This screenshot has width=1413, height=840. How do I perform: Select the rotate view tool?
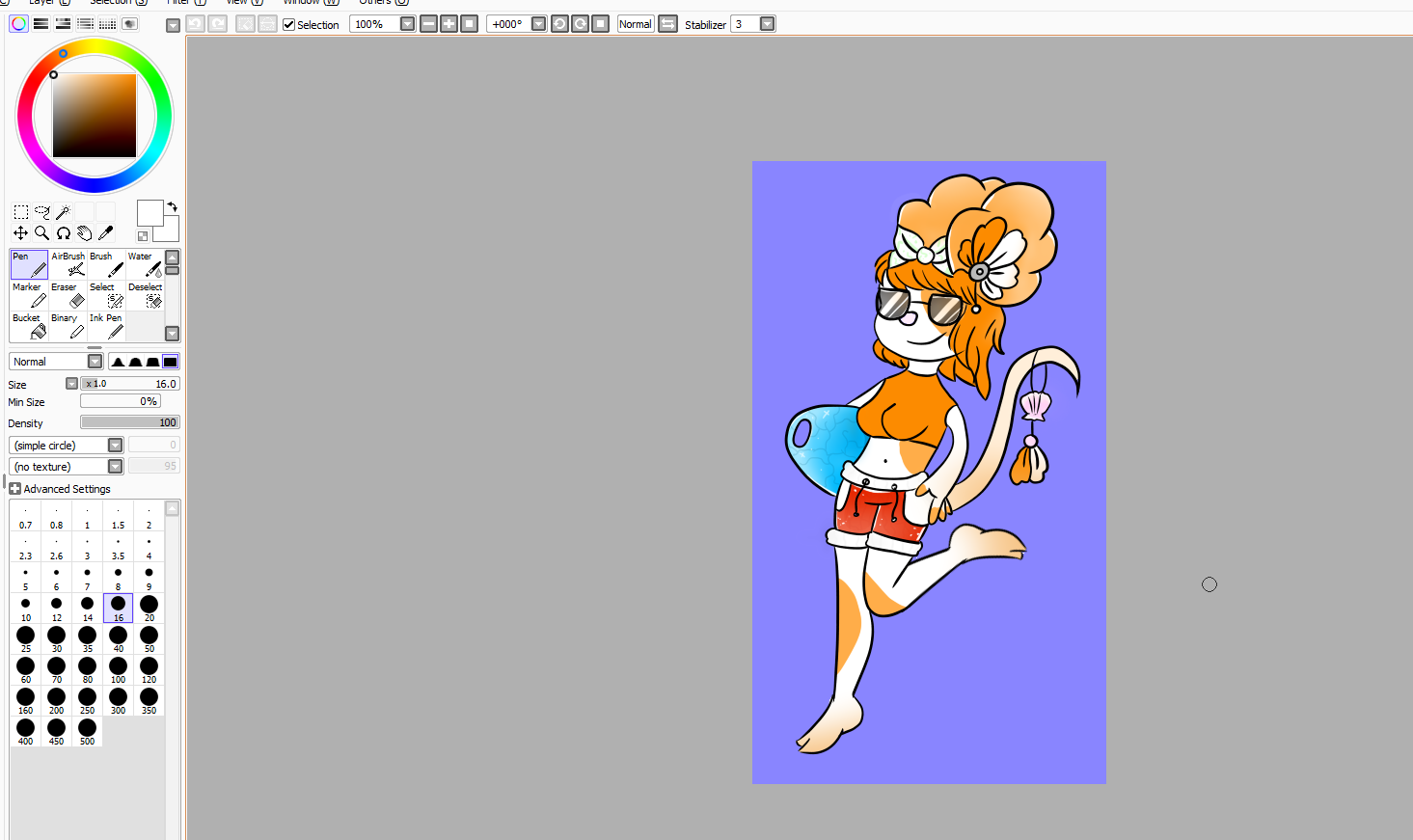click(x=63, y=232)
